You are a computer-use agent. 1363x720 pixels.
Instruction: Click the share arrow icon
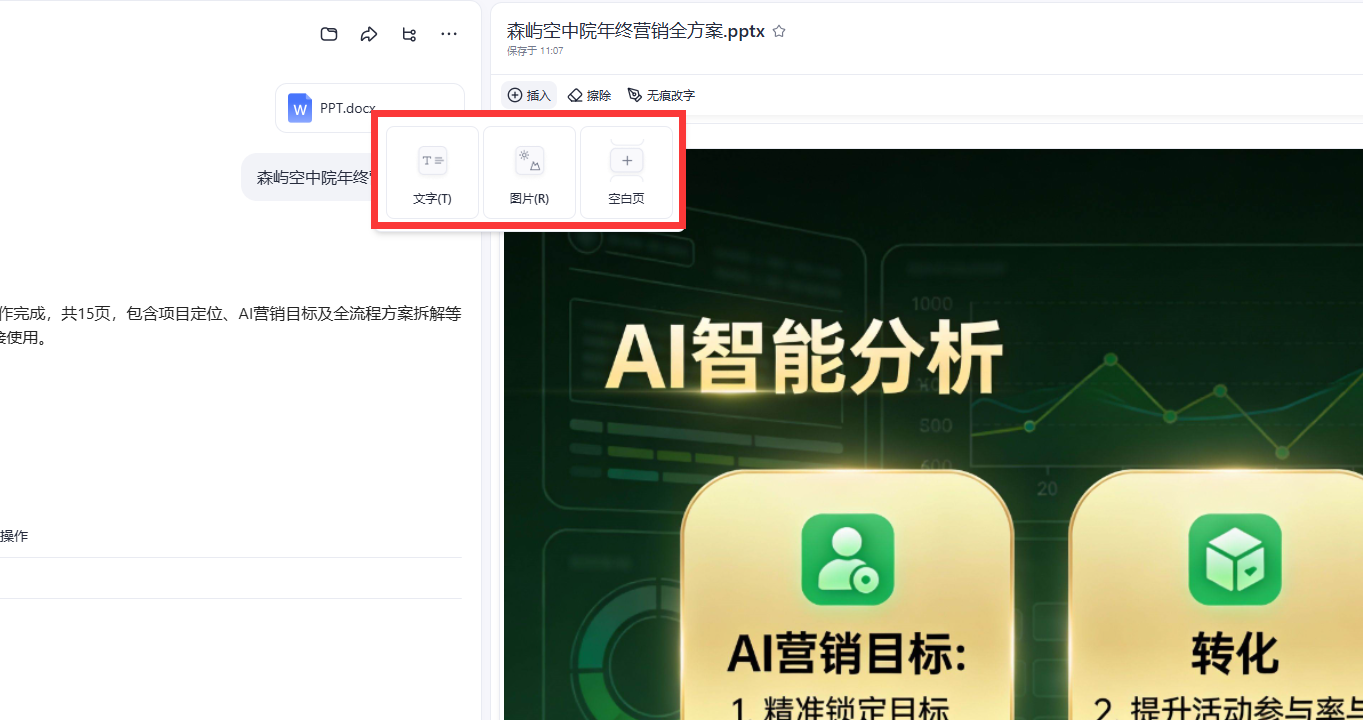(369, 34)
